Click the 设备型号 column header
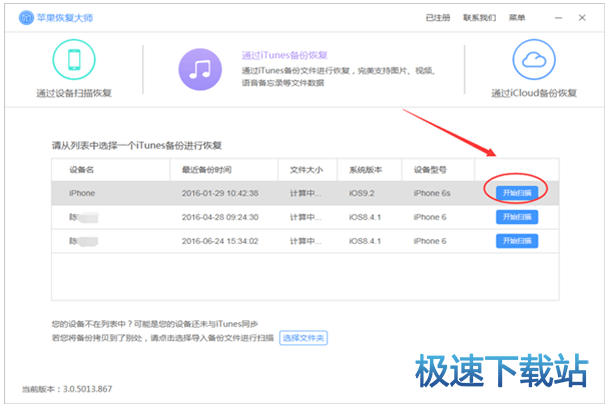This screenshot has width=609, height=408. (x=430, y=170)
